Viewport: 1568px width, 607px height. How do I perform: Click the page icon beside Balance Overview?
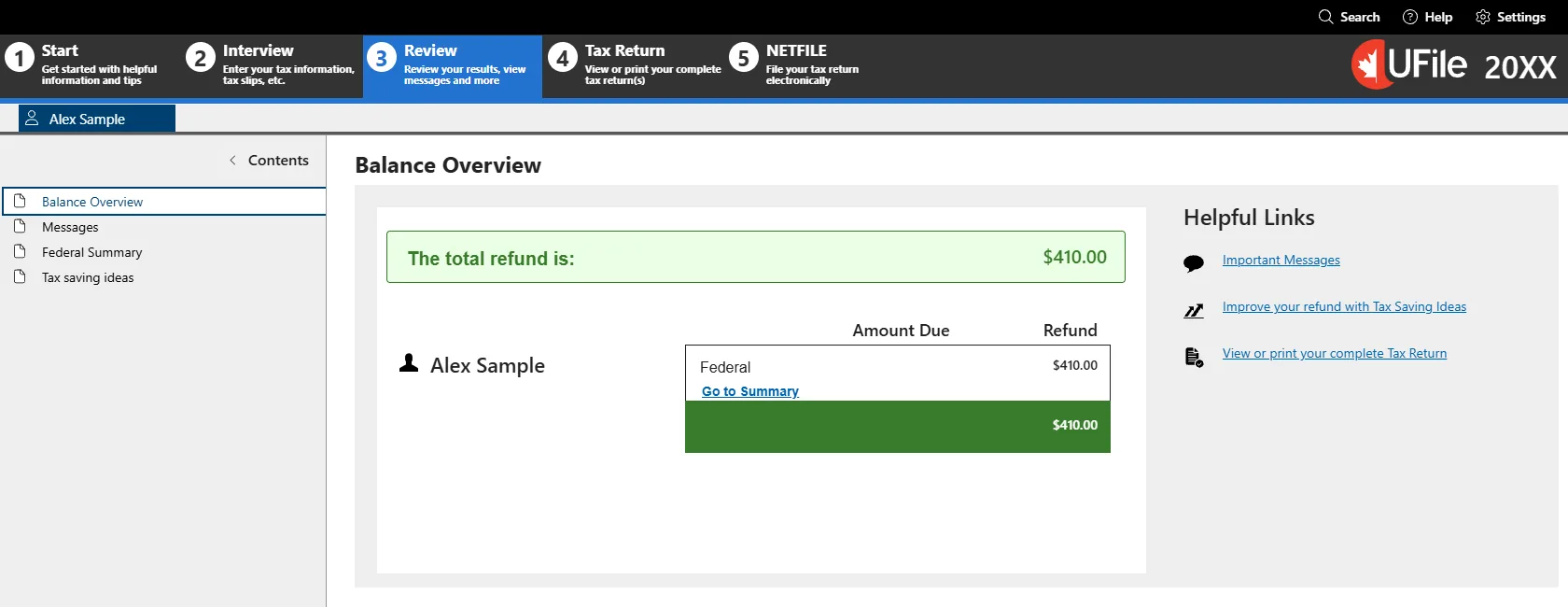click(20, 201)
